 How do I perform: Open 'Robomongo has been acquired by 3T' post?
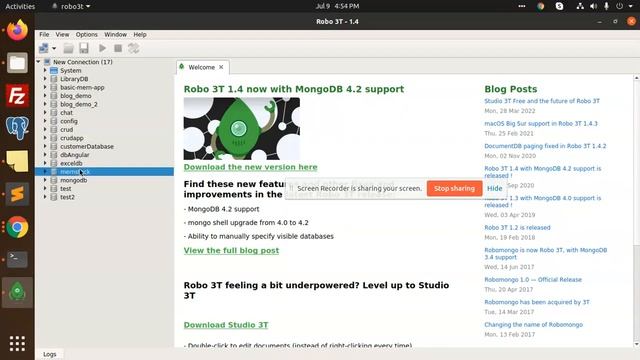click(537, 302)
